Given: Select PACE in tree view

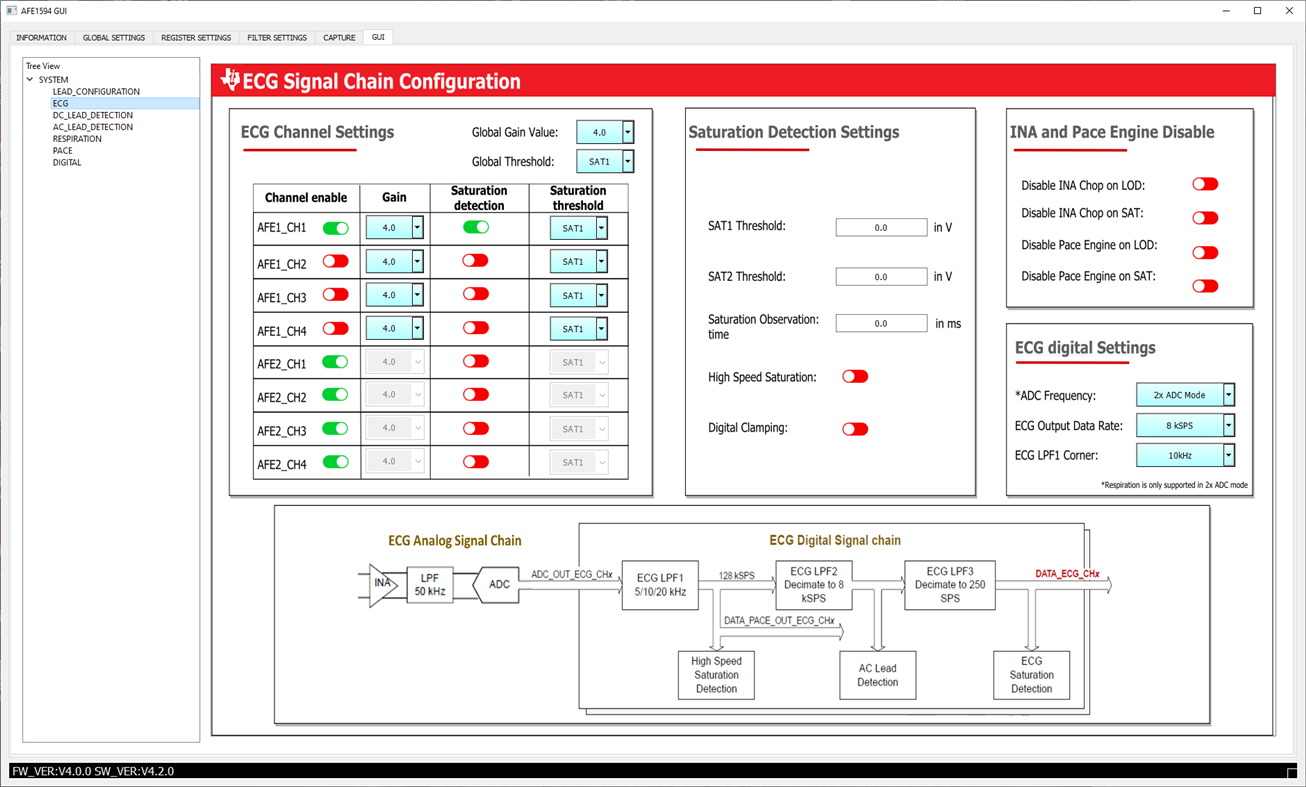Looking at the screenshot, I should coord(63,151).
